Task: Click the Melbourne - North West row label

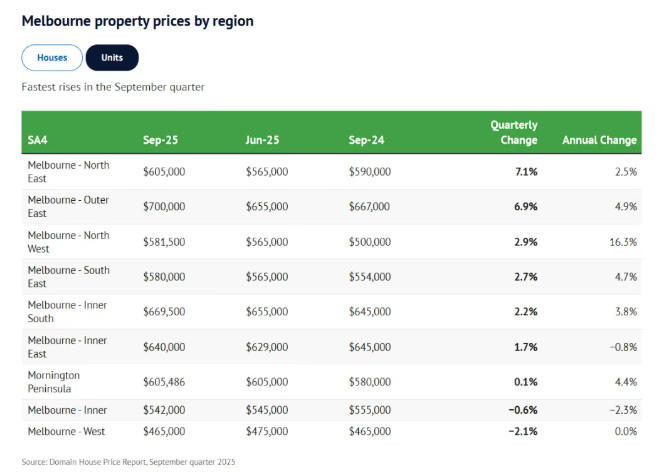Action: point(68,242)
